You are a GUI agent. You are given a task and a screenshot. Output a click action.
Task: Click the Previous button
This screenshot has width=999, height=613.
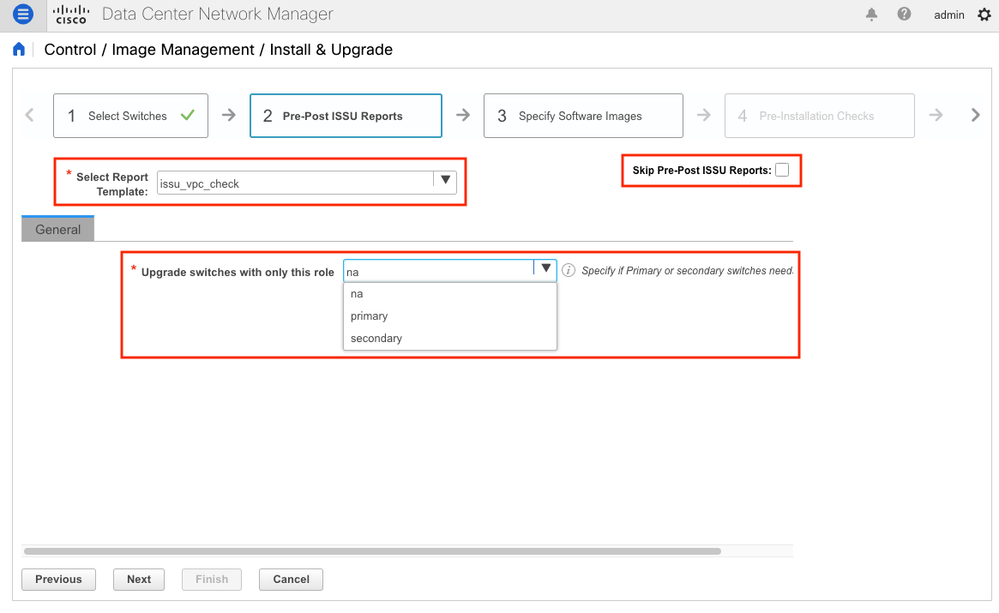coord(59,579)
